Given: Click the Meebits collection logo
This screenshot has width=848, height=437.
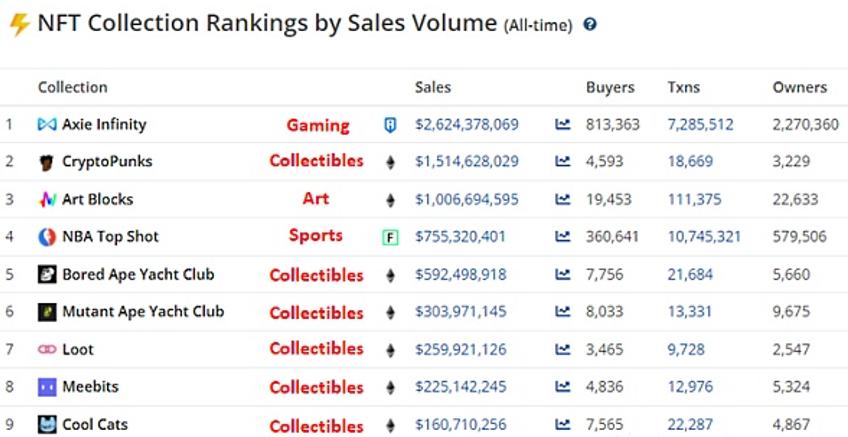Looking at the screenshot, I should pos(47,387).
